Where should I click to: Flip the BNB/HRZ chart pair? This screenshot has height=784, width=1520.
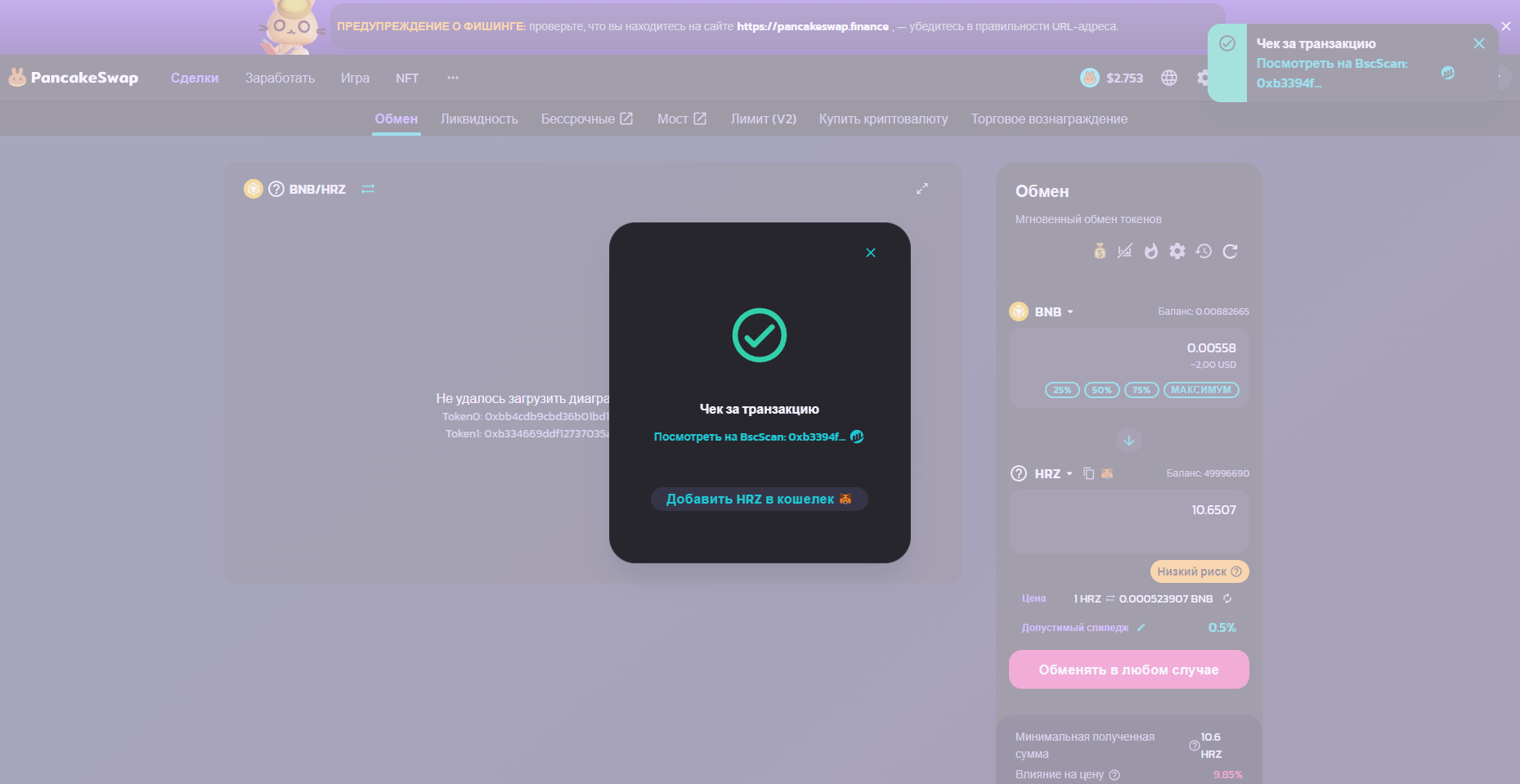[368, 189]
